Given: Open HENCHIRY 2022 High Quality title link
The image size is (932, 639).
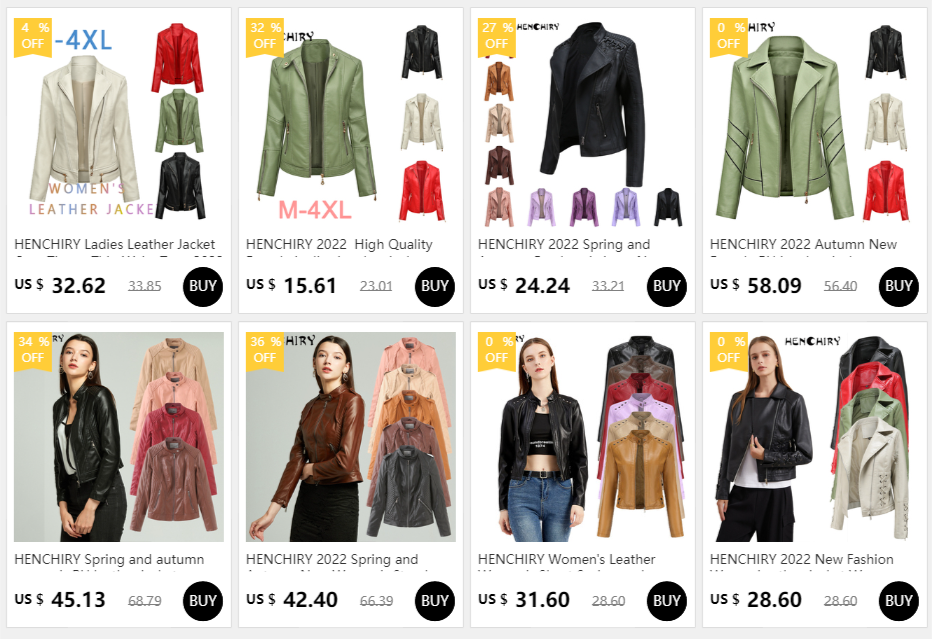Looking at the screenshot, I should pyautogui.click(x=339, y=244).
